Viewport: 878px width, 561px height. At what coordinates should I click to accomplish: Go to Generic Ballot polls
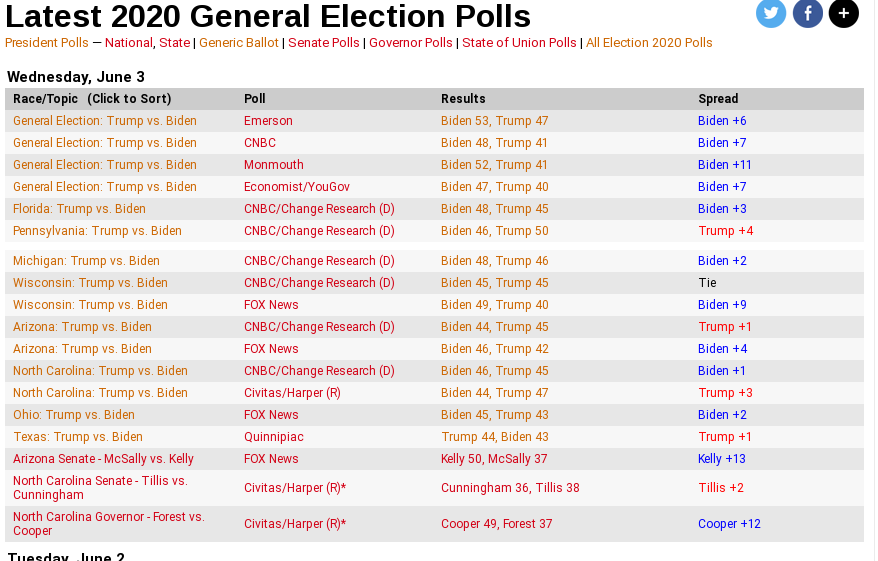click(239, 43)
